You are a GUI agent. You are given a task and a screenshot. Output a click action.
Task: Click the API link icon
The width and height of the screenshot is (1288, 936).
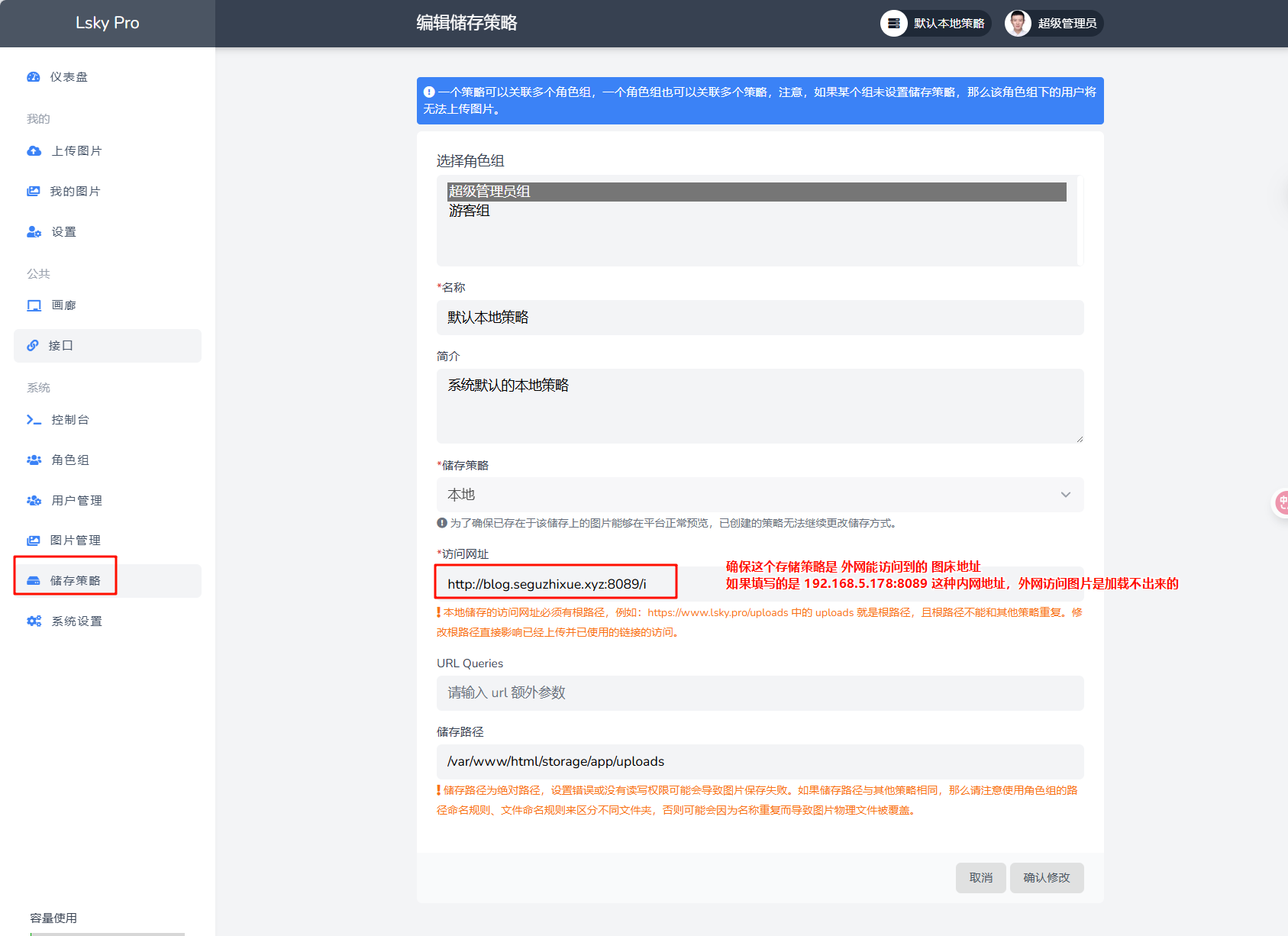point(33,346)
